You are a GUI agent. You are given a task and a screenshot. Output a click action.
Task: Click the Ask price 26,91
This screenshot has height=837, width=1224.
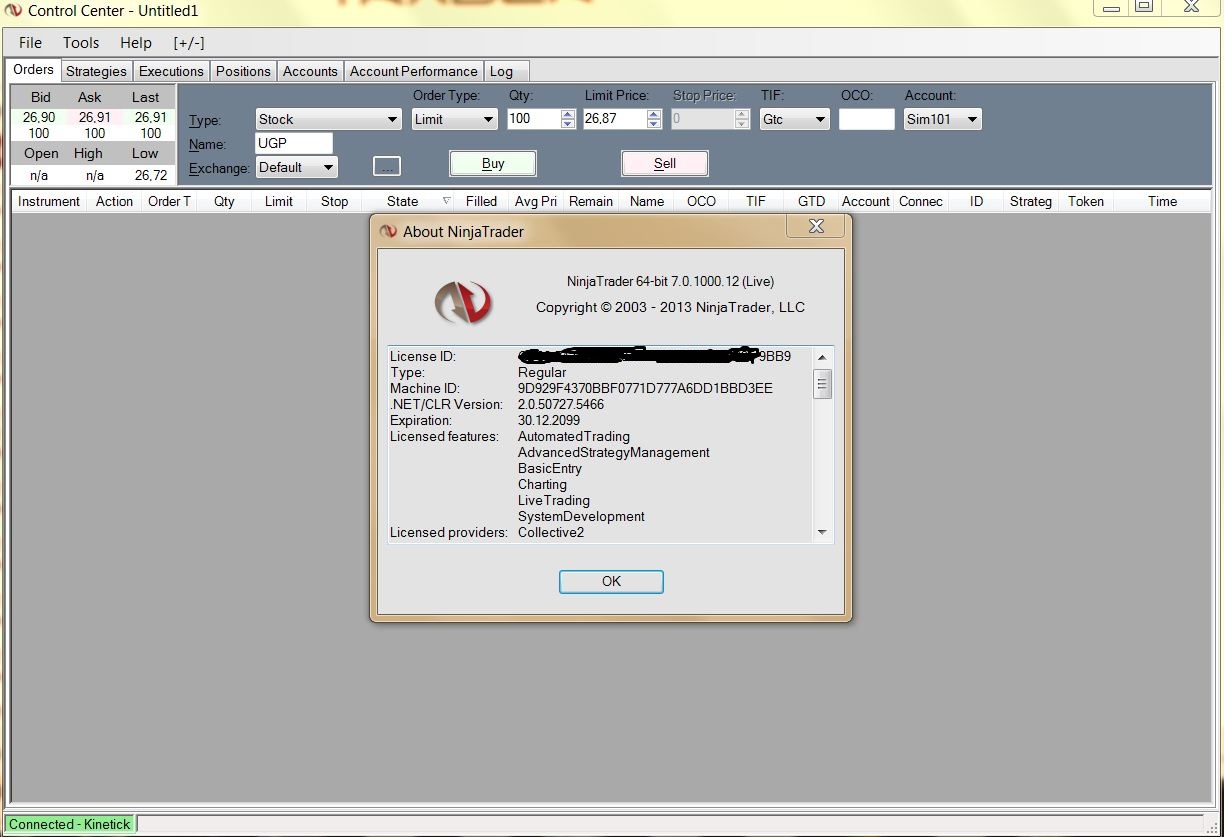pyautogui.click(x=95, y=117)
